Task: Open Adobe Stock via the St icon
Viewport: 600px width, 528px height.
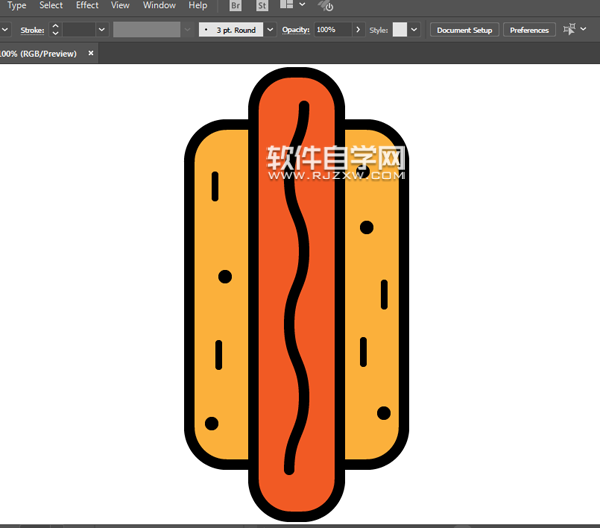Action: [x=262, y=6]
